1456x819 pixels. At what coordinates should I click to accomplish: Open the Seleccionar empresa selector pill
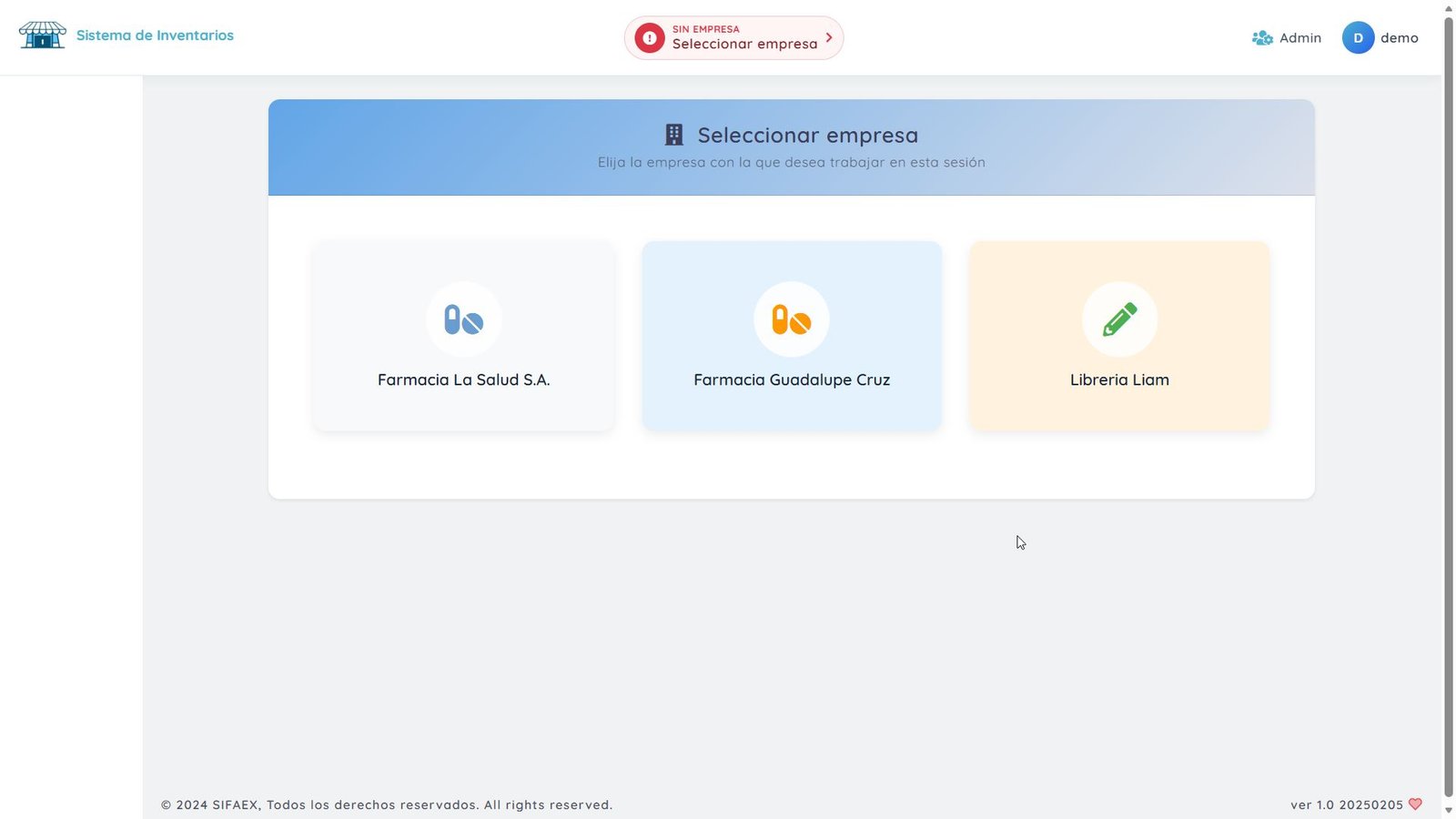coord(733,38)
